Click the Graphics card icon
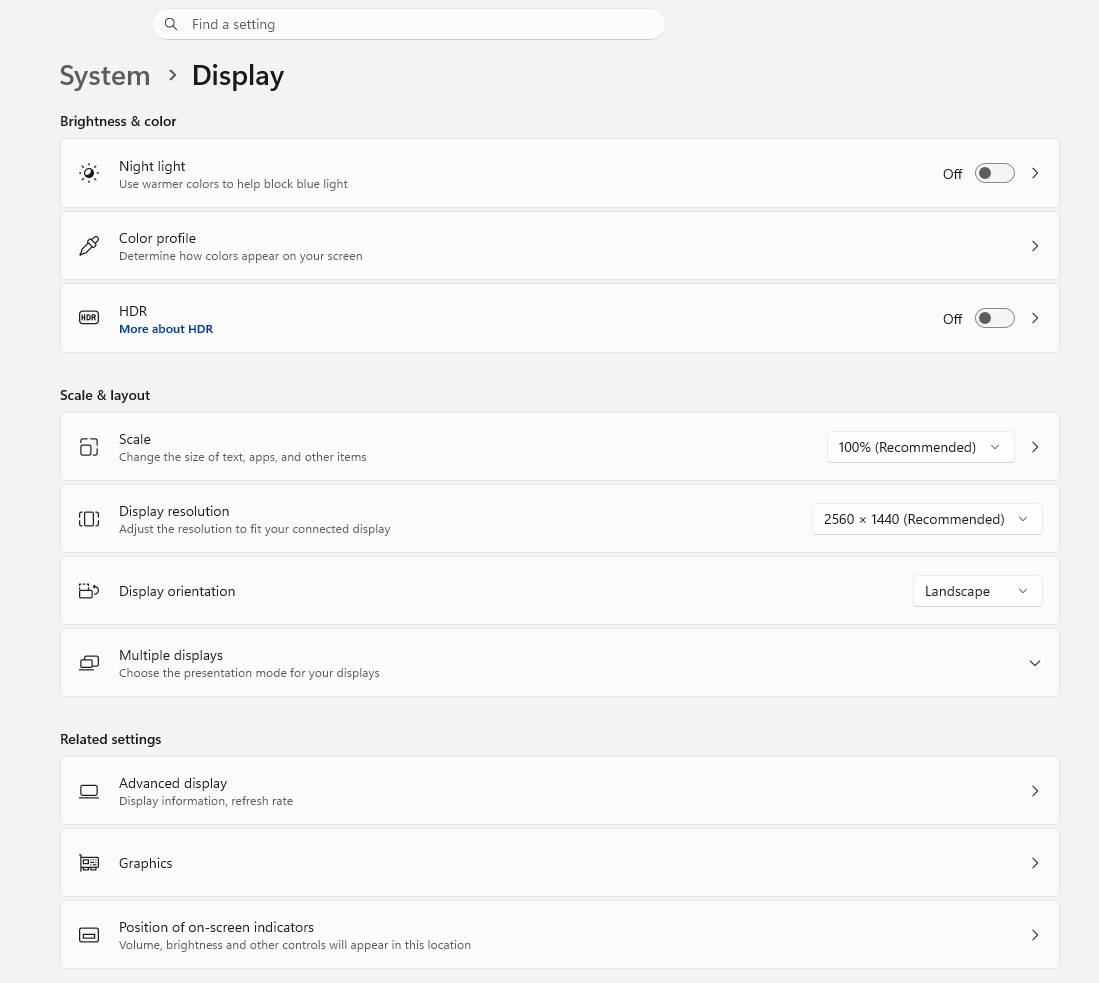 coord(89,863)
